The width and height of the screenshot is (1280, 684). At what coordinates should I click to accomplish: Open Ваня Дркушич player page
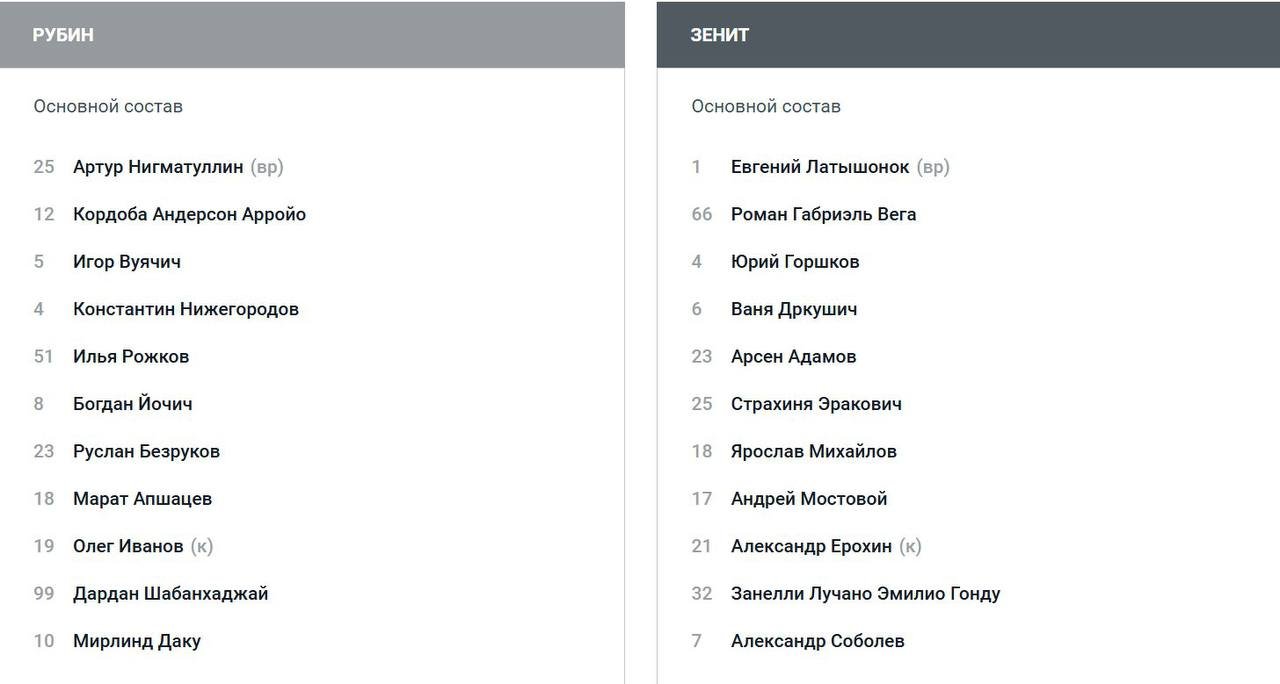(x=794, y=309)
